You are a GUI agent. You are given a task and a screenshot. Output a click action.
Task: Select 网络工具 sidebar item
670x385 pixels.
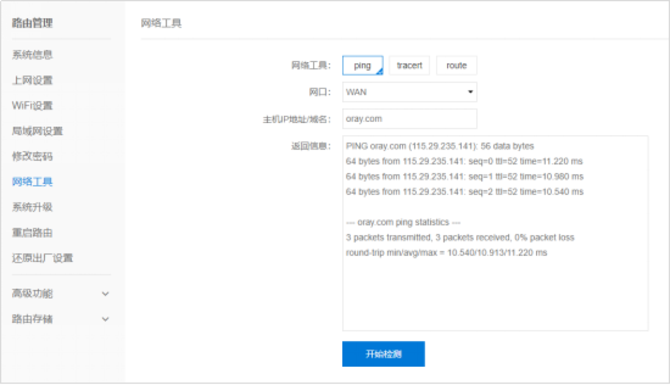coord(32,182)
